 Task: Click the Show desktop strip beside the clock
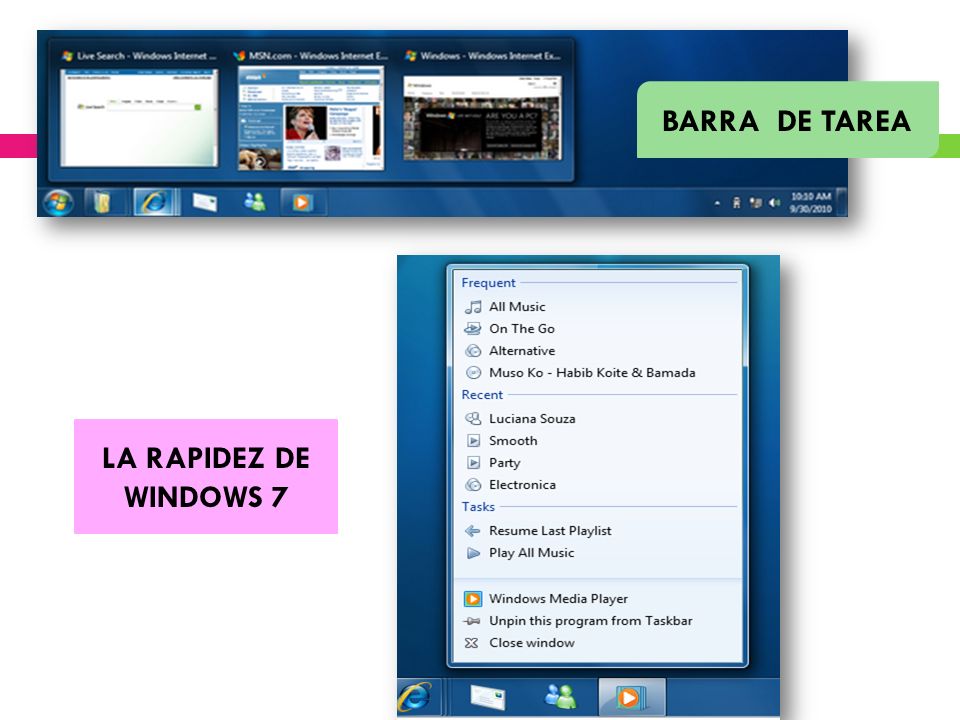[841, 202]
